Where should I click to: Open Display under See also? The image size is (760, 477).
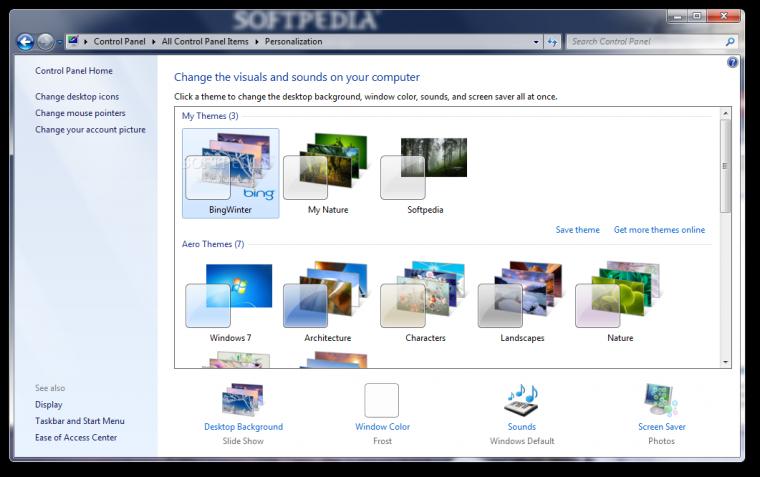(48, 404)
